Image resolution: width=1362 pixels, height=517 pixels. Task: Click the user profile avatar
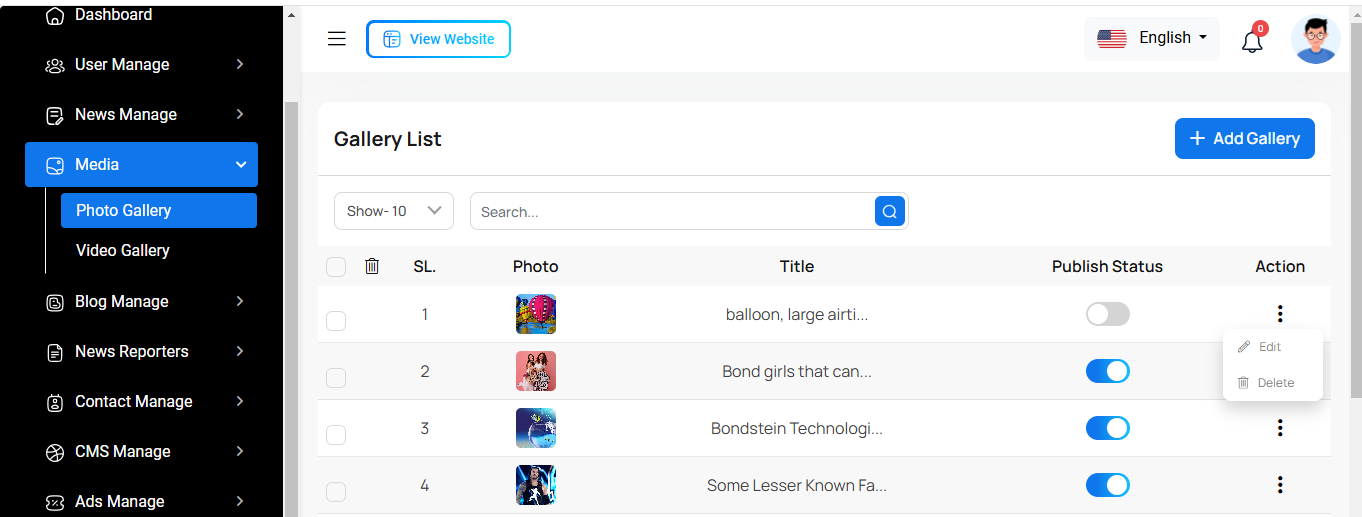pos(1315,40)
